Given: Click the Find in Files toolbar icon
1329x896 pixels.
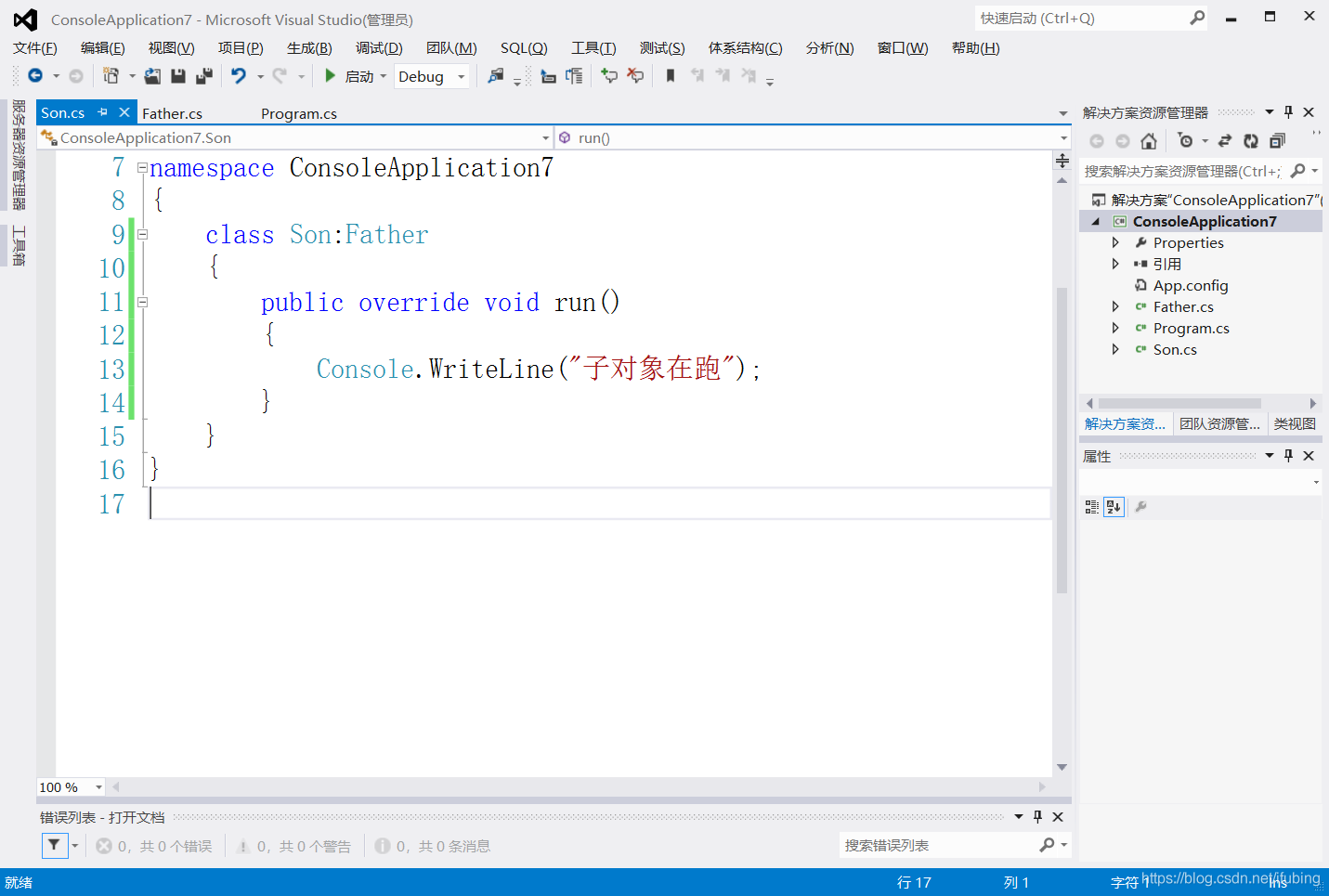Looking at the screenshot, I should click(496, 76).
